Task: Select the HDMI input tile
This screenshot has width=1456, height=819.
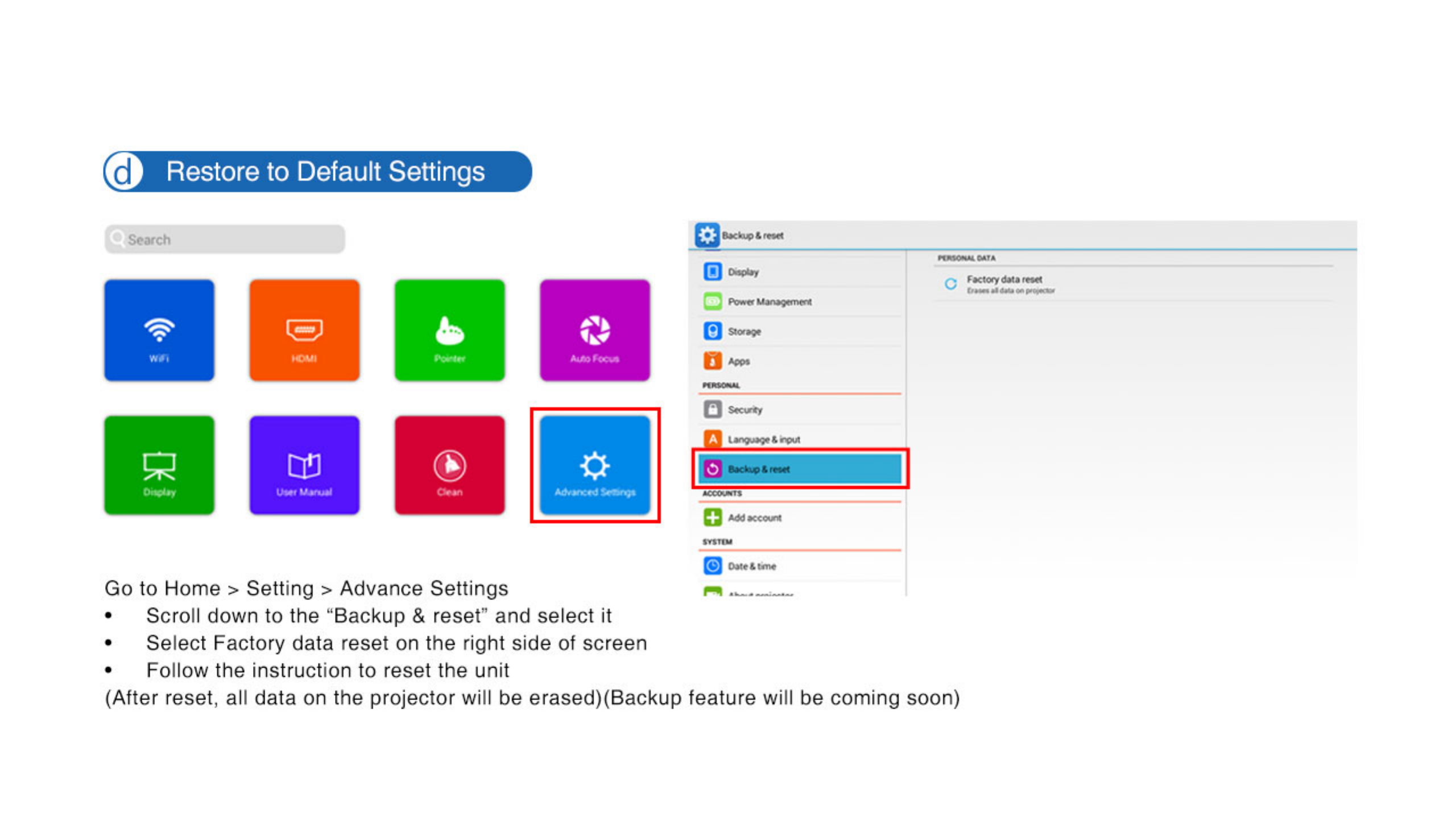Action: [304, 330]
